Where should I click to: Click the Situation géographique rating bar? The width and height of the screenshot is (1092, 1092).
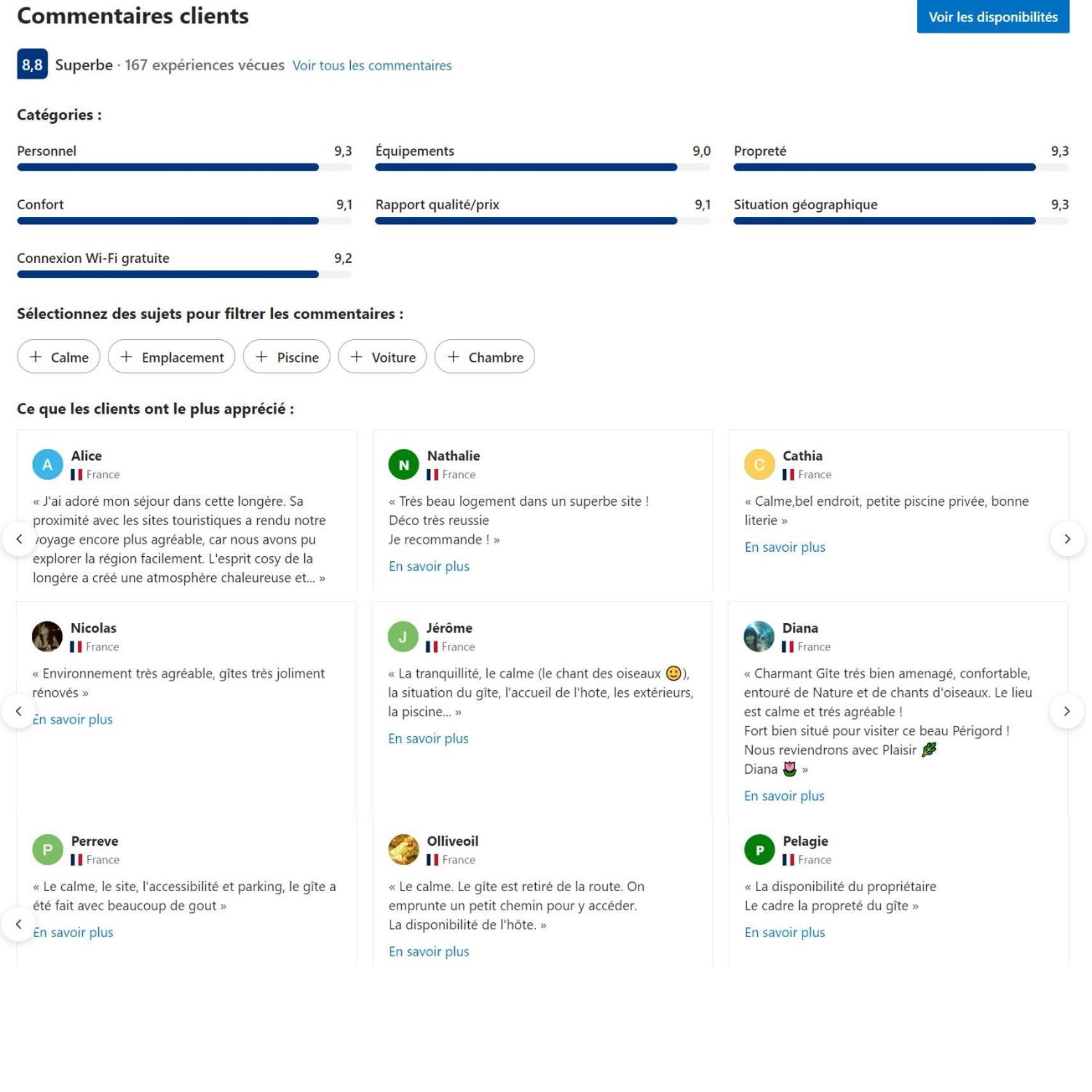click(x=901, y=221)
